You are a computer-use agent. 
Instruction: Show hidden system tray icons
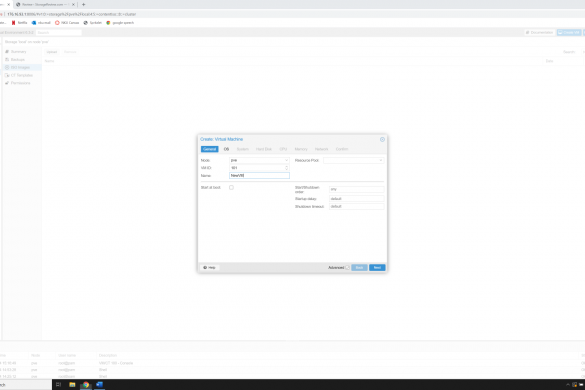click(x=568, y=384)
